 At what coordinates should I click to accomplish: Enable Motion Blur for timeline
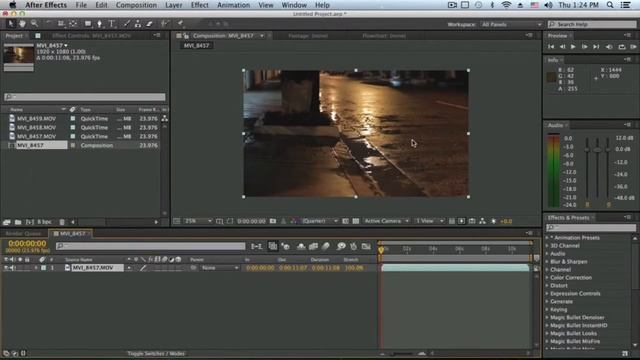(326, 246)
